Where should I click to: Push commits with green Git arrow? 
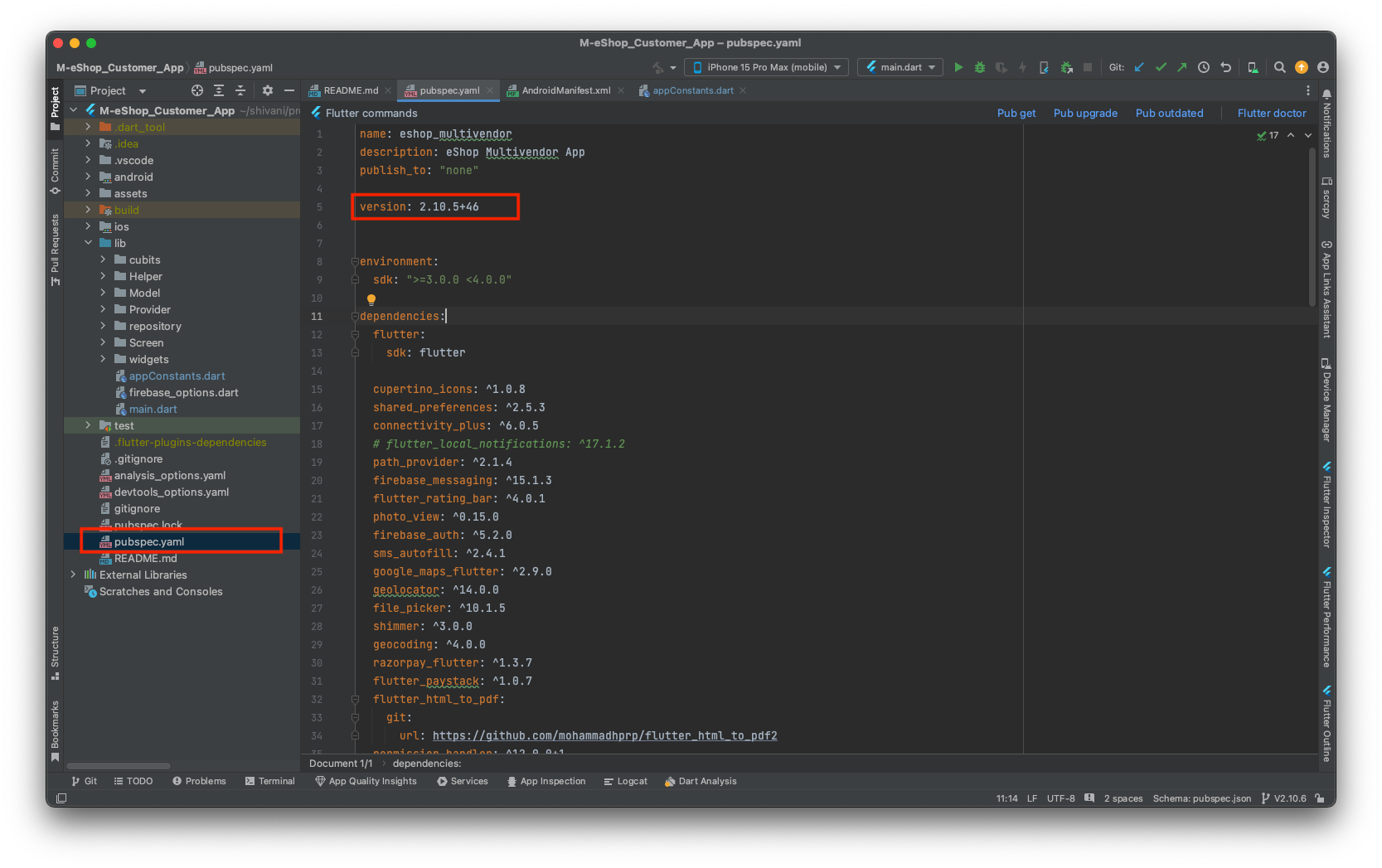pyautogui.click(x=1181, y=67)
